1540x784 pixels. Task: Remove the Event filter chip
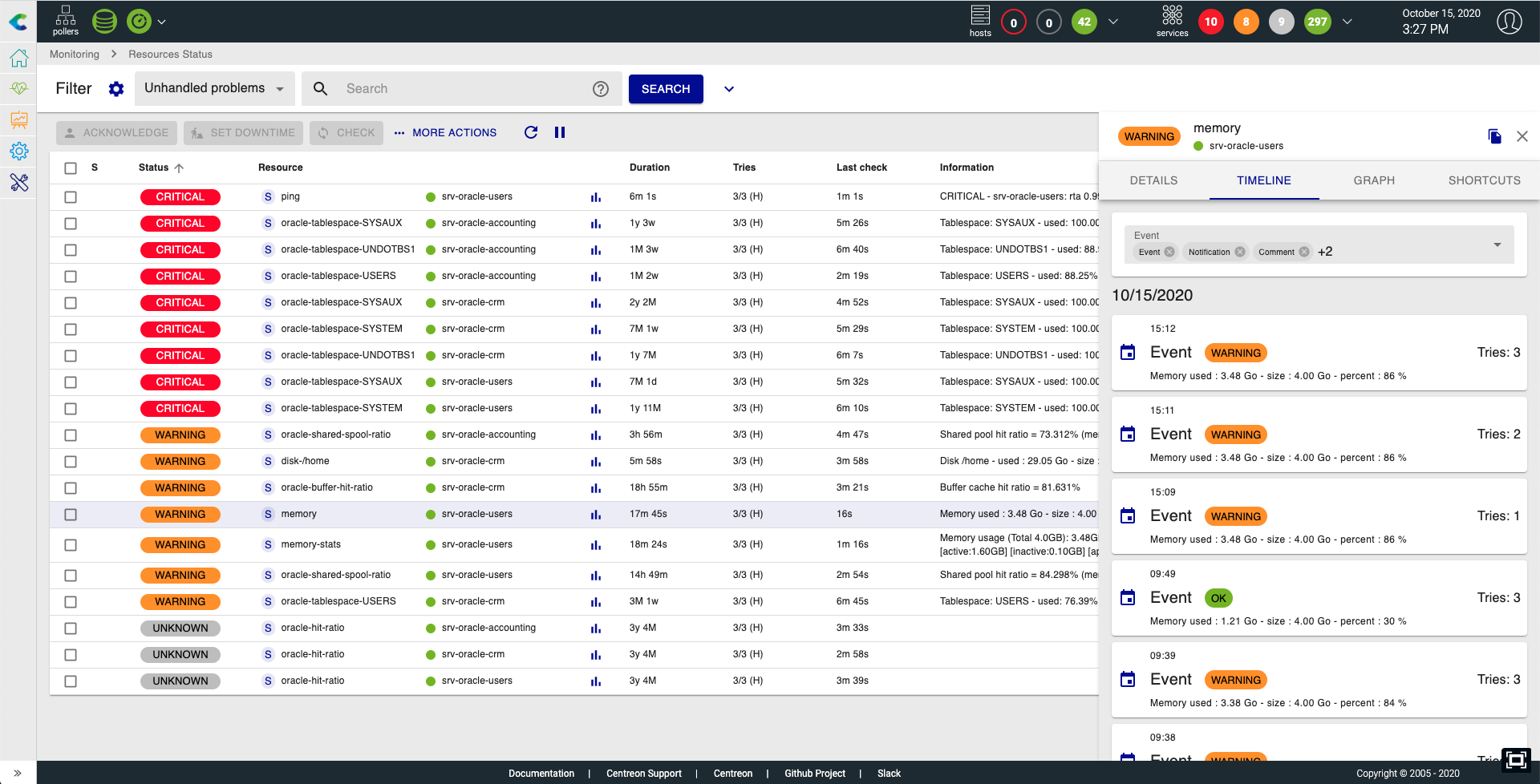(1169, 252)
